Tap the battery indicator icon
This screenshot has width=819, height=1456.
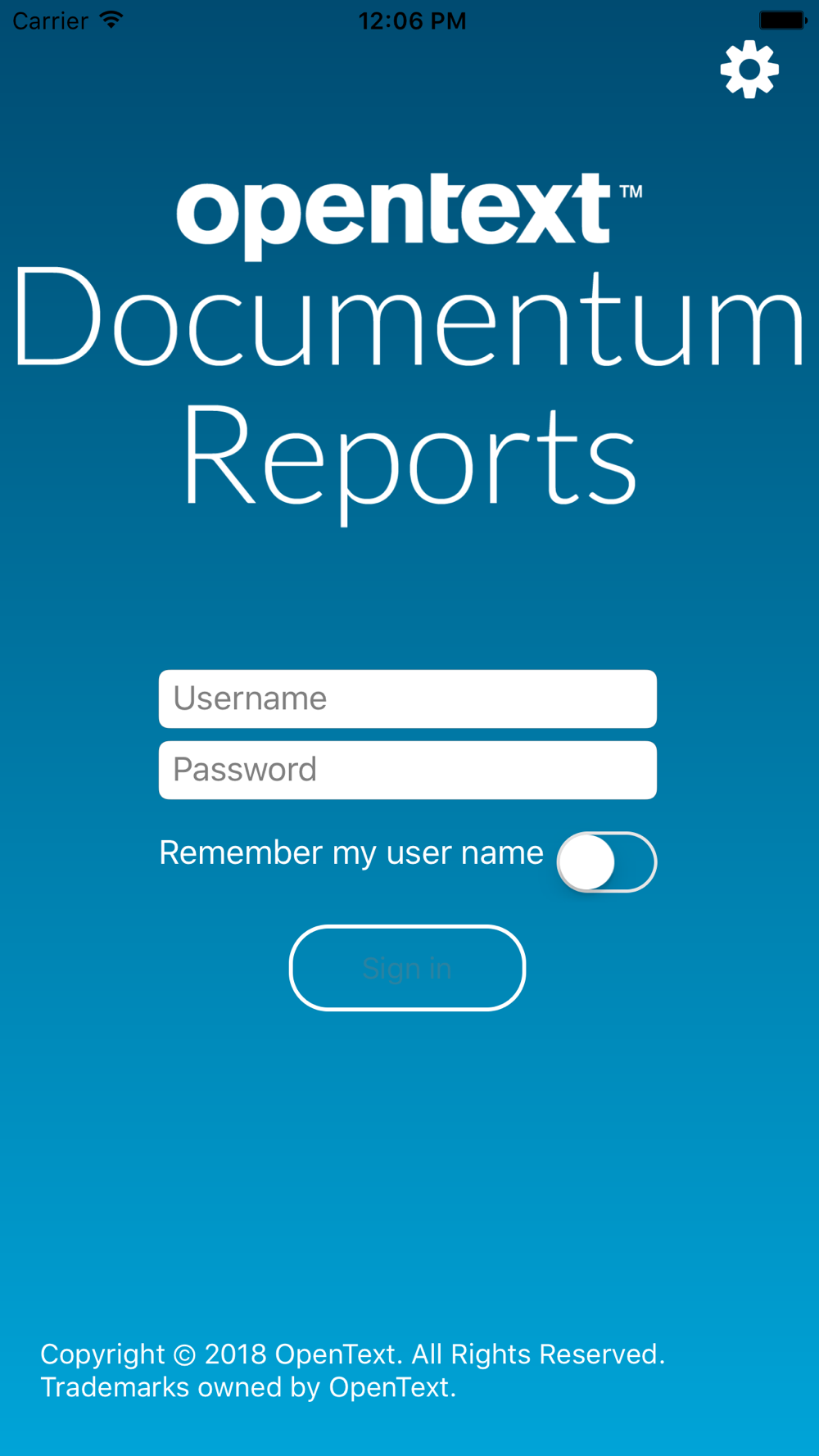[x=783, y=20]
